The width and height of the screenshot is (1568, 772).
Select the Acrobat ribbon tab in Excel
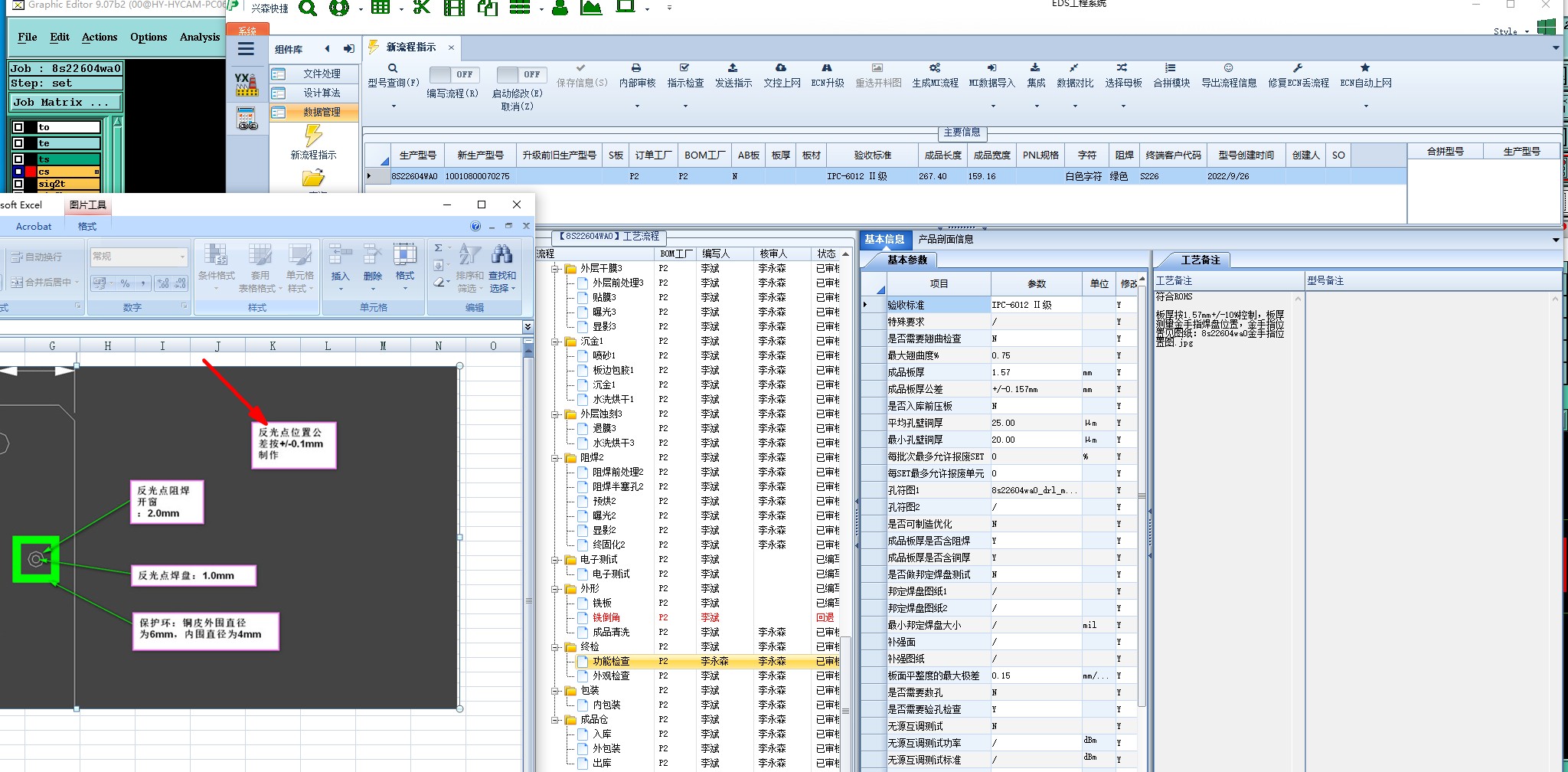click(34, 226)
